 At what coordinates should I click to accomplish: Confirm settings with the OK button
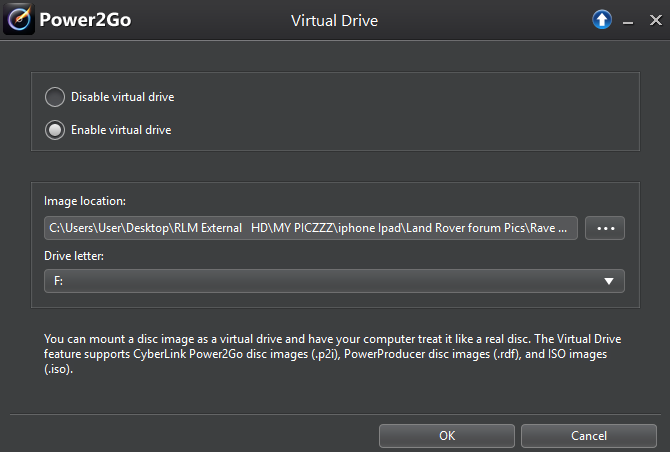coord(447,436)
